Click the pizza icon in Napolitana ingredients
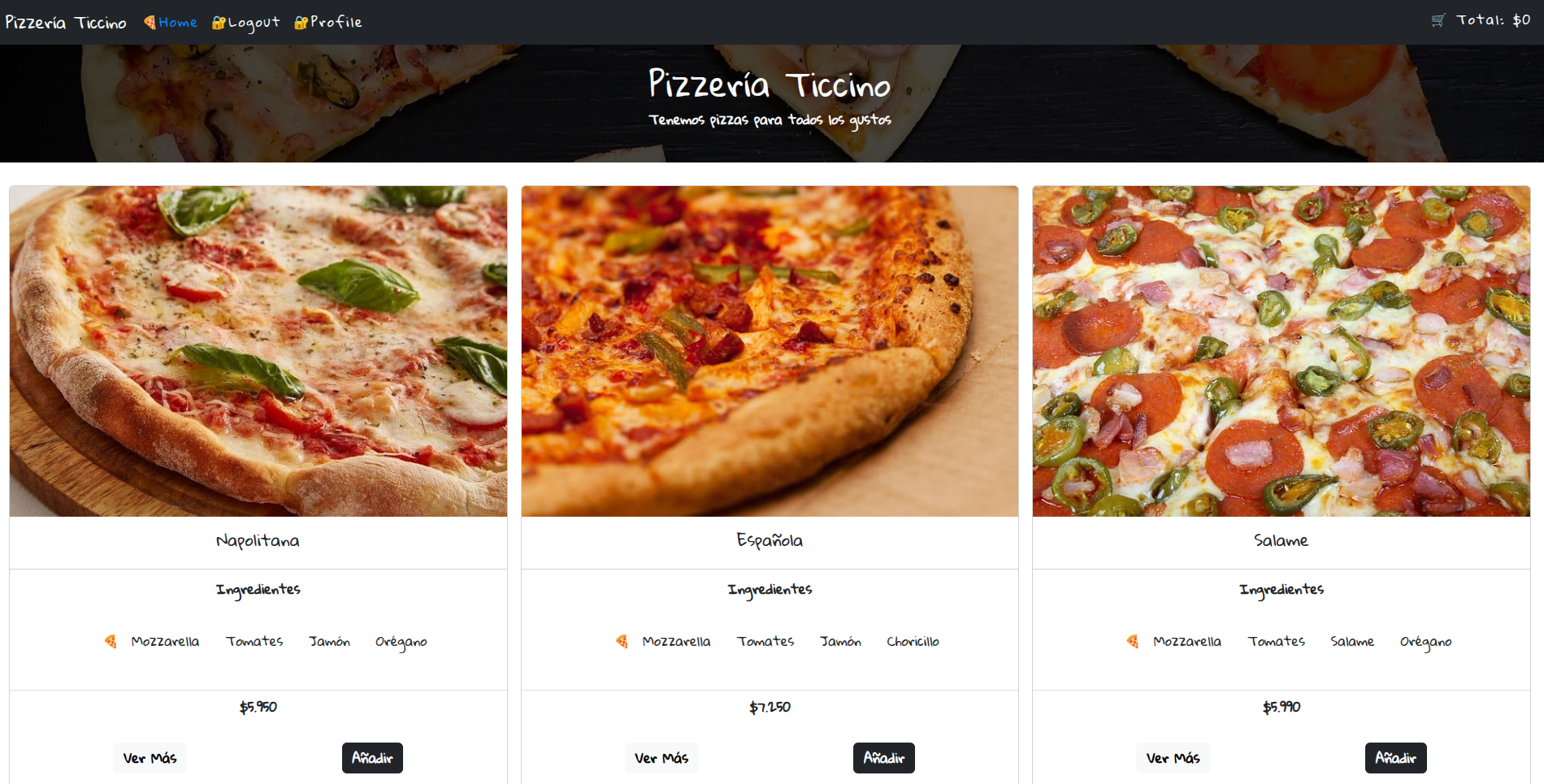Screen dimensions: 1544x784 click(x=111, y=642)
